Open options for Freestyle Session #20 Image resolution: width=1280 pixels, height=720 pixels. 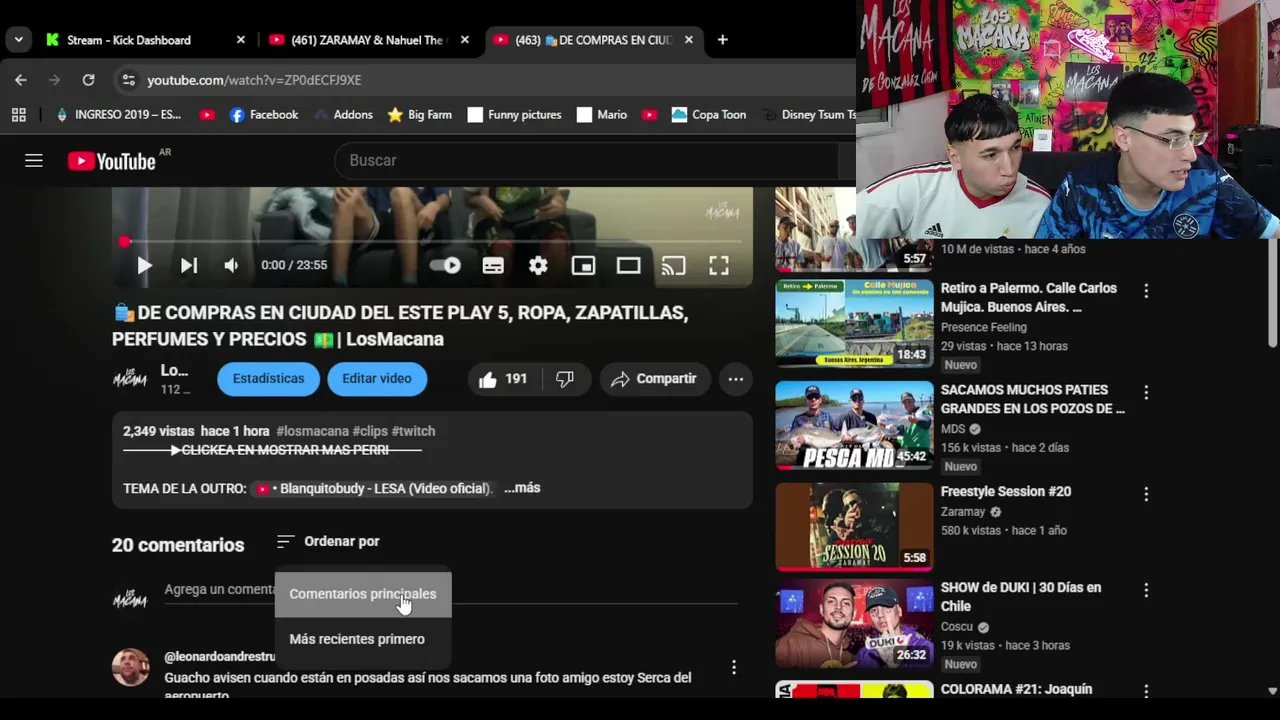click(x=1146, y=494)
